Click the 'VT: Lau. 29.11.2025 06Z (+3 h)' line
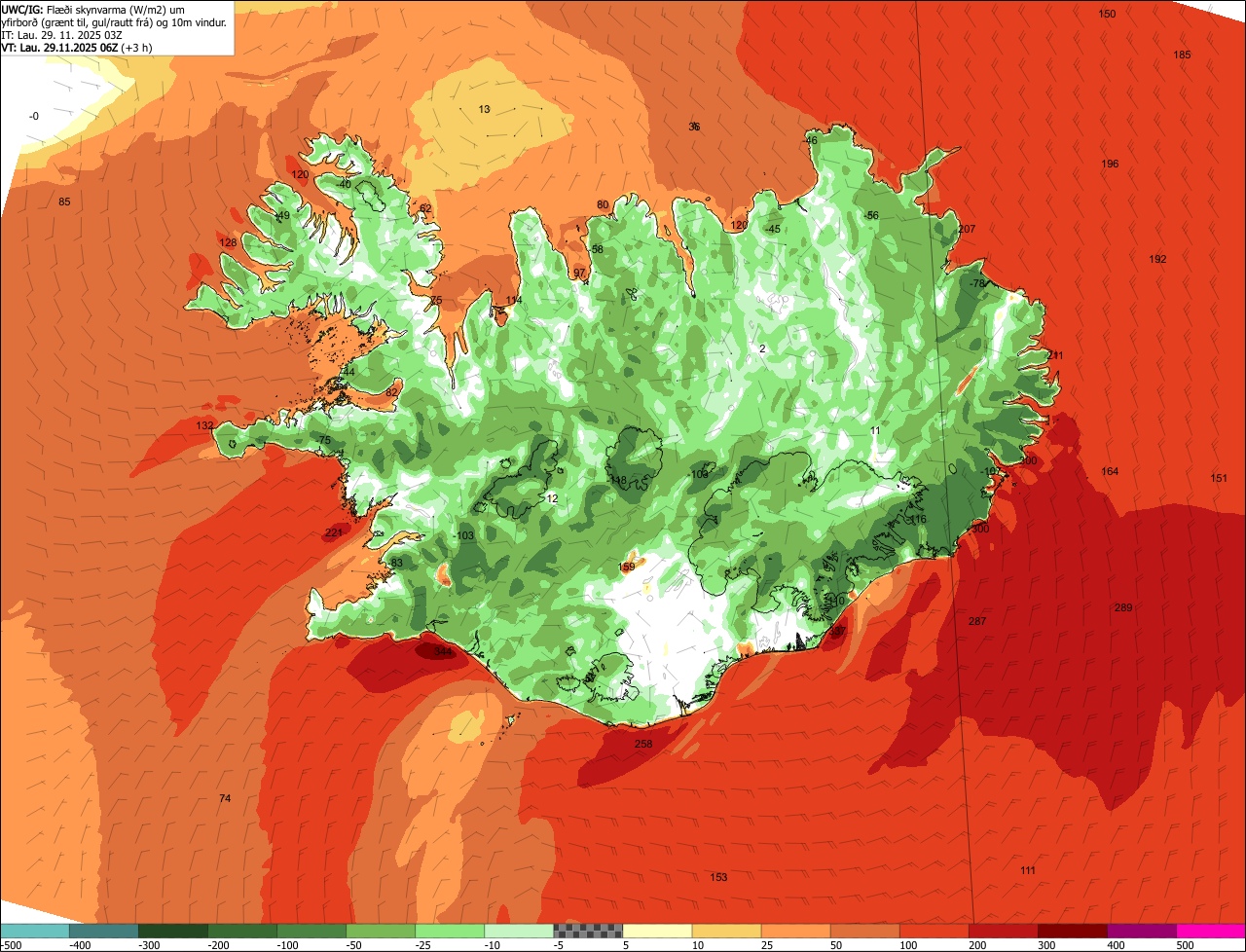Screen dimensions: 1246x952 (x=76, y=47)
